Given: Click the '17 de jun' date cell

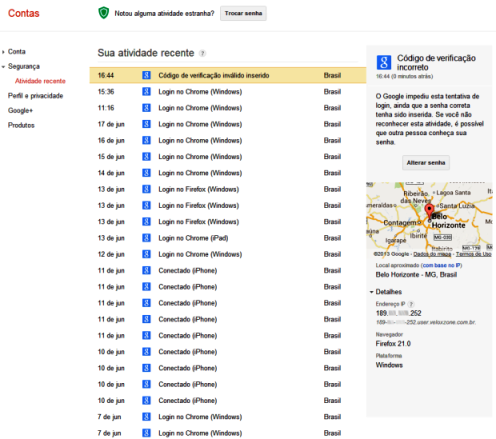Looking at the screenshot, I should click(x=111, y=124).
